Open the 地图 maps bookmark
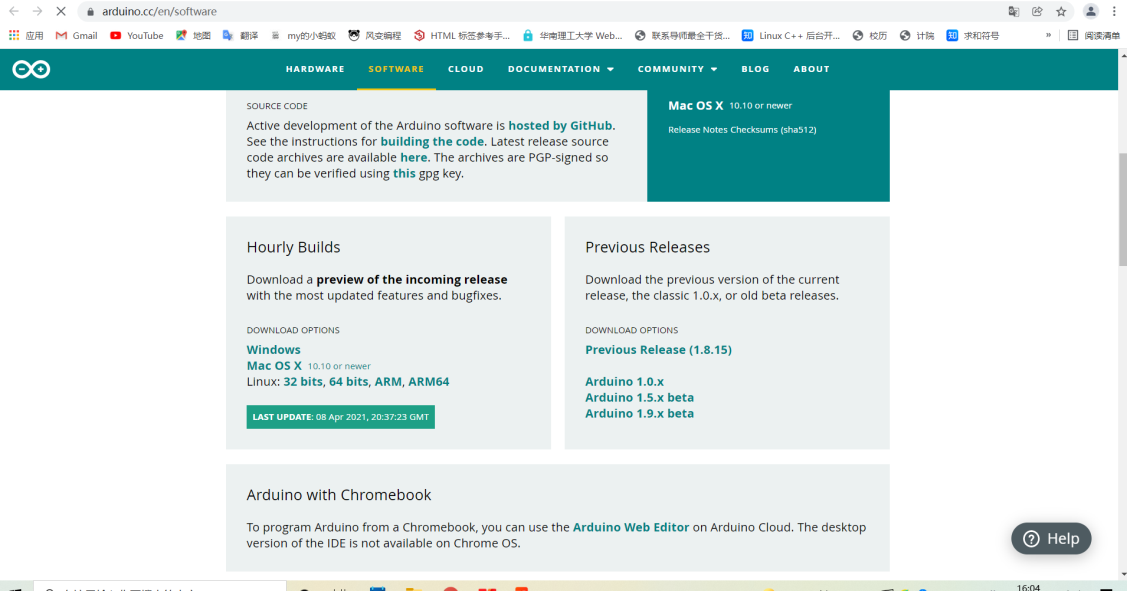The image size is (1127, 591). tap(193, 35)
